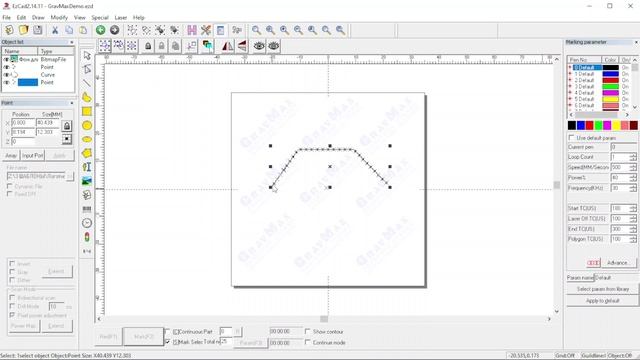This screenshot has width=640, height=360.
Task: Select the vector file import tool
Action: (87, 195)
